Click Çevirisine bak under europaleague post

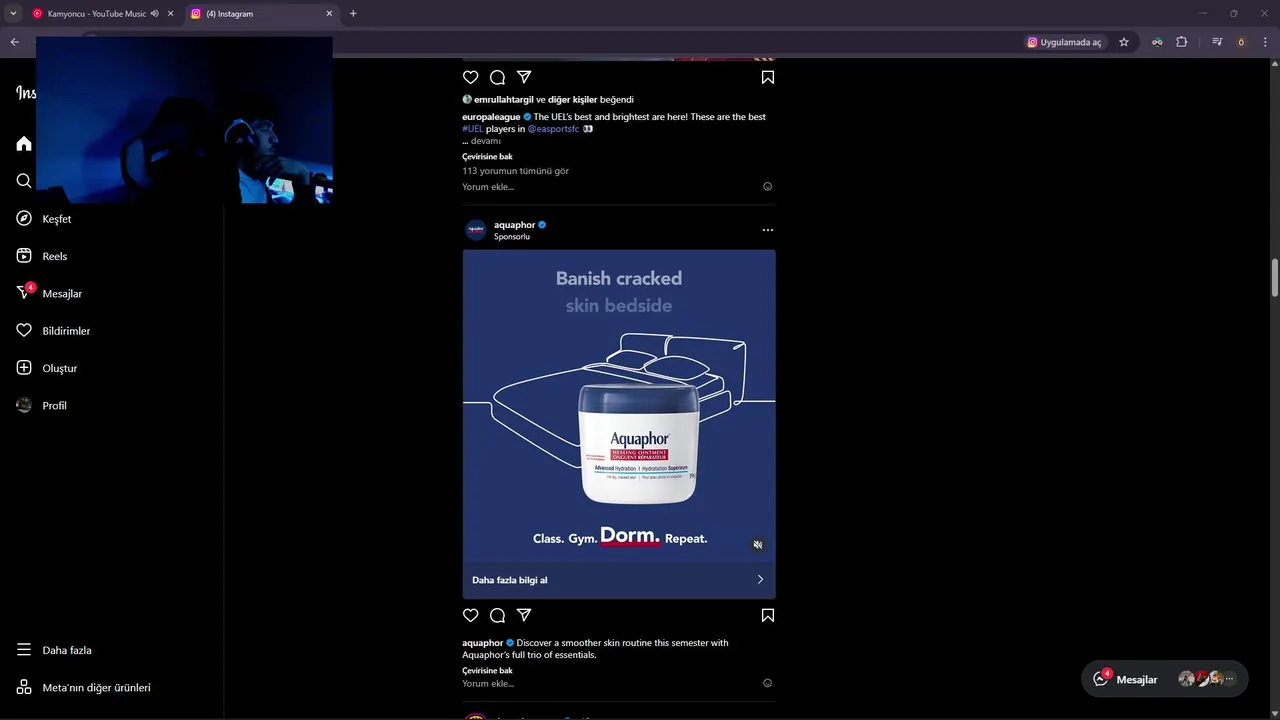pyautogui.click(x=487, y=157)
